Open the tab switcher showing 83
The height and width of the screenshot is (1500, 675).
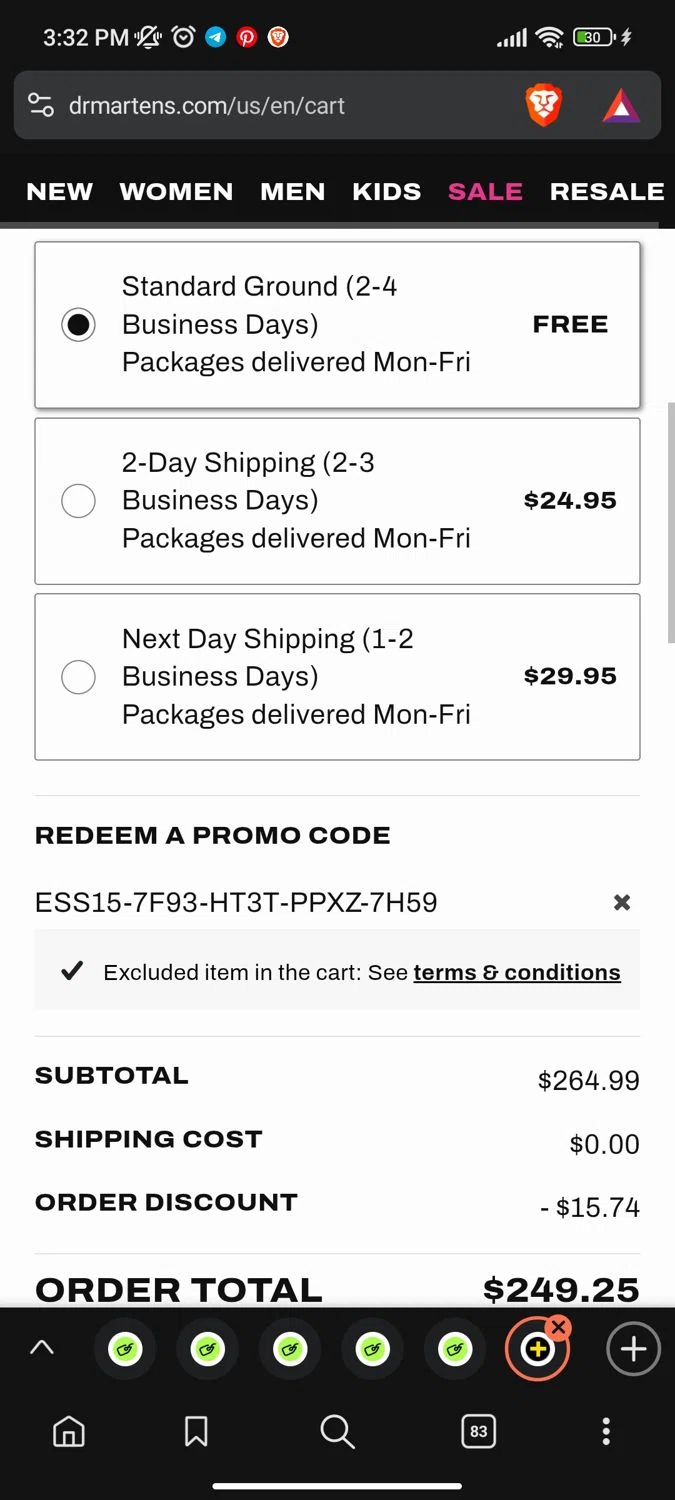tap(478, 1431)
